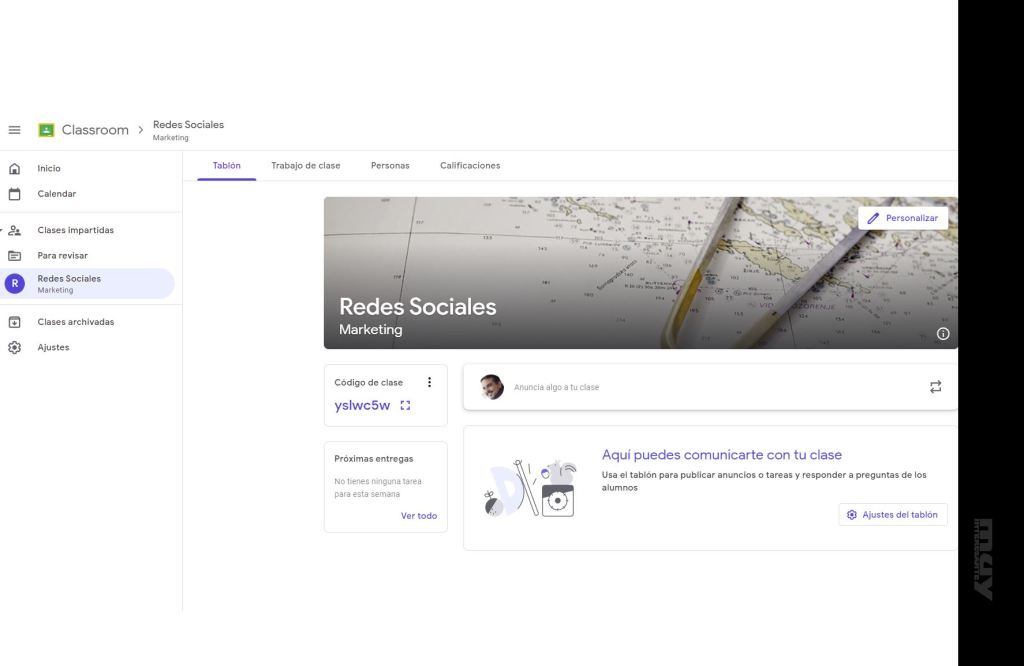Go to Inicio in the sidebar
The height and width of the screenshot is (666, 1024).
pyautogui.click(x=49, y=169)
